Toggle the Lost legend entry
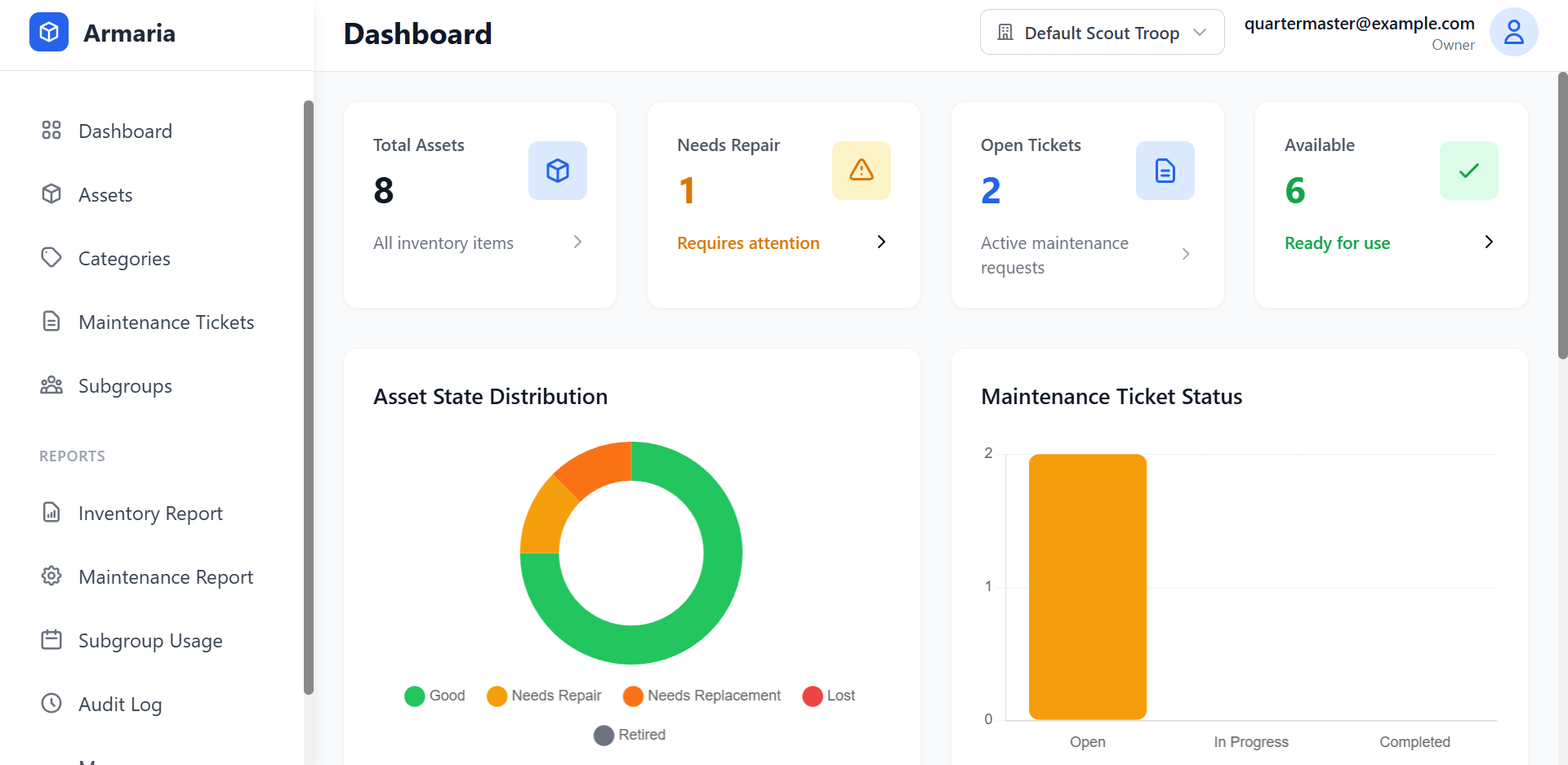 pyautogui.click(x=828, y=696)
